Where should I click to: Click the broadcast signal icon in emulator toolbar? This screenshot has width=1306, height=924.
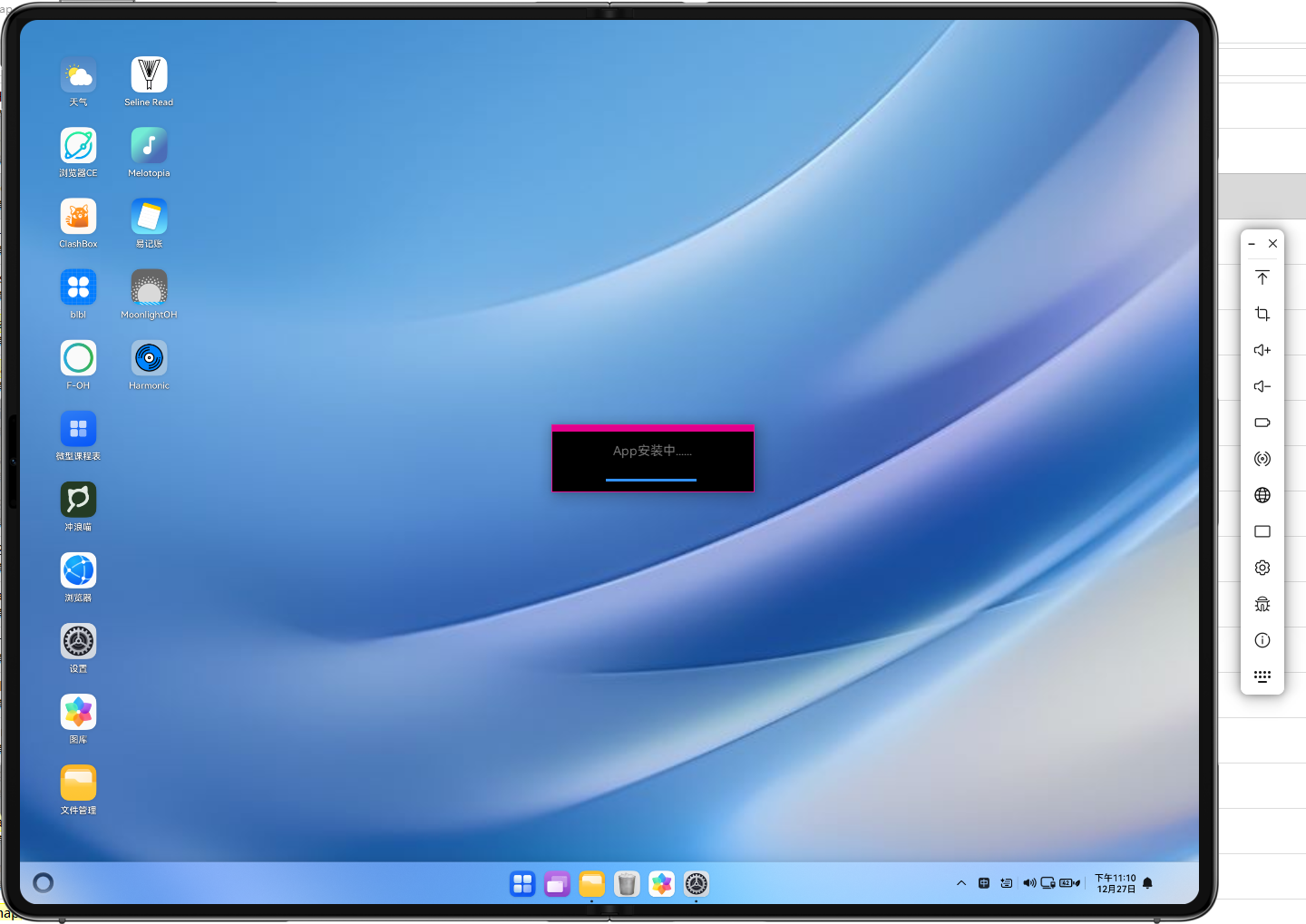click(1262, 459)
